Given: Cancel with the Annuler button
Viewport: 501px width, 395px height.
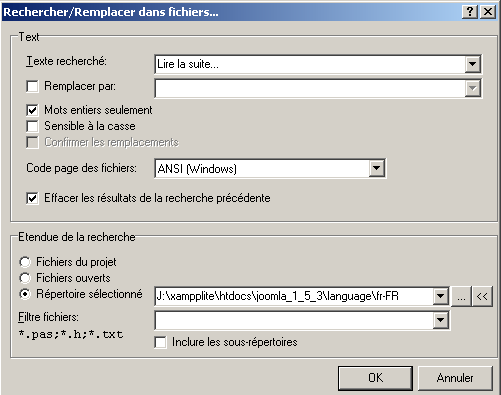Looking at the screenshot, I should (455, 378).
